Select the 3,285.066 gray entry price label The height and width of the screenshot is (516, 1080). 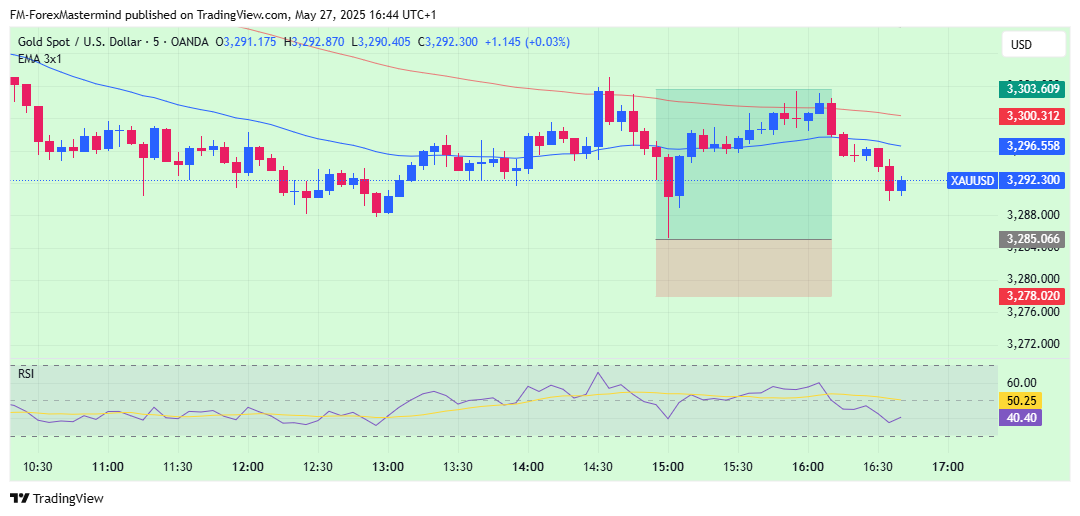(1032, 240)
